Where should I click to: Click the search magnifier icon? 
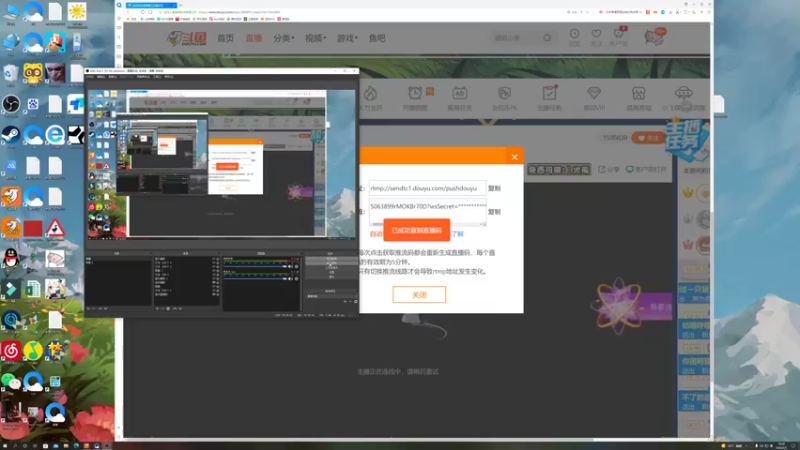[x=547, y=38]
